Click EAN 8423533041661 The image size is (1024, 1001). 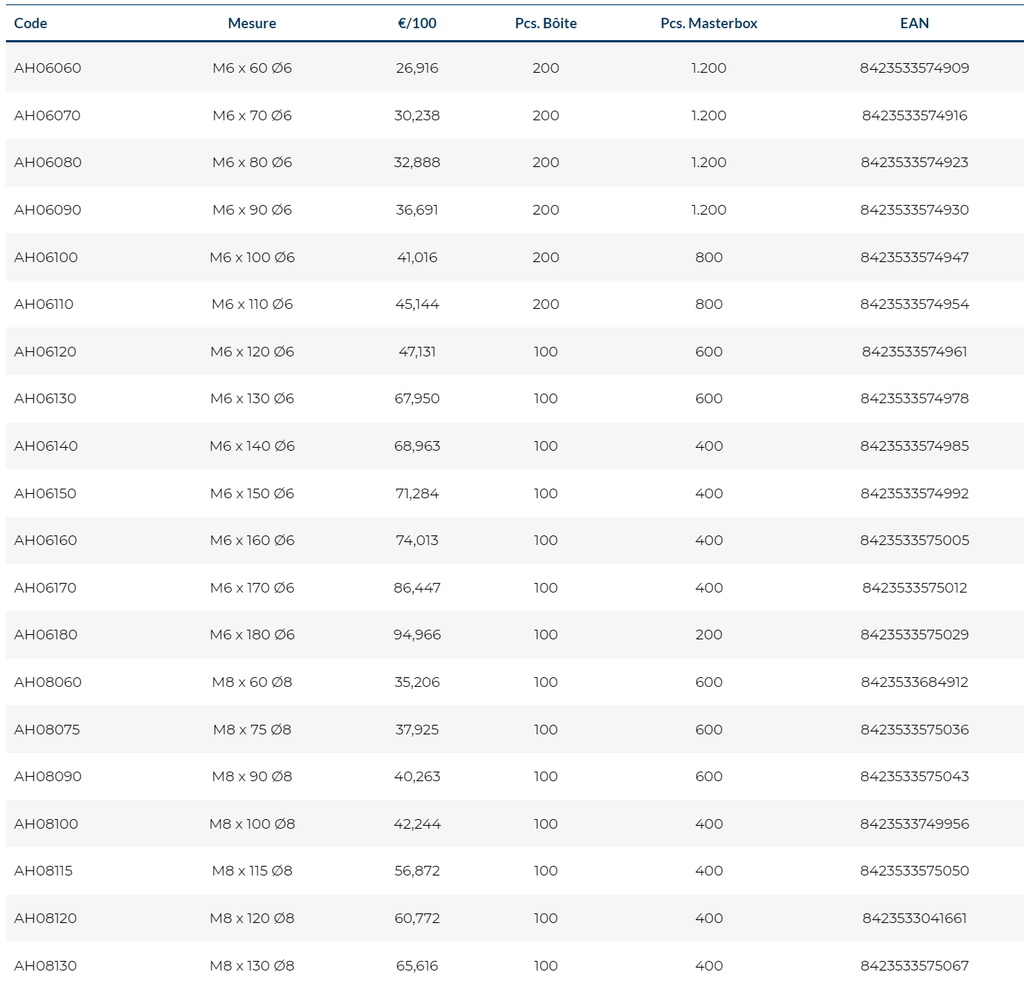coord(914,919)
